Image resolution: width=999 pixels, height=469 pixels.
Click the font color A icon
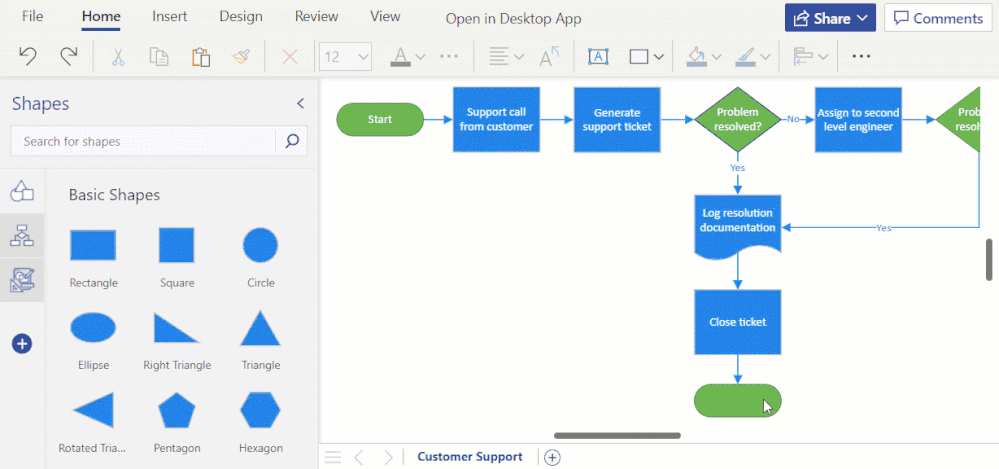pos(401,56)
